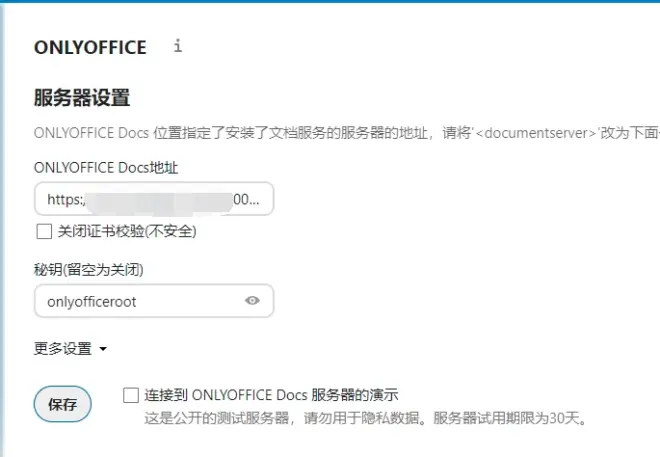Click the 秘钥(留空为关闭) label

tap(89, 270)
